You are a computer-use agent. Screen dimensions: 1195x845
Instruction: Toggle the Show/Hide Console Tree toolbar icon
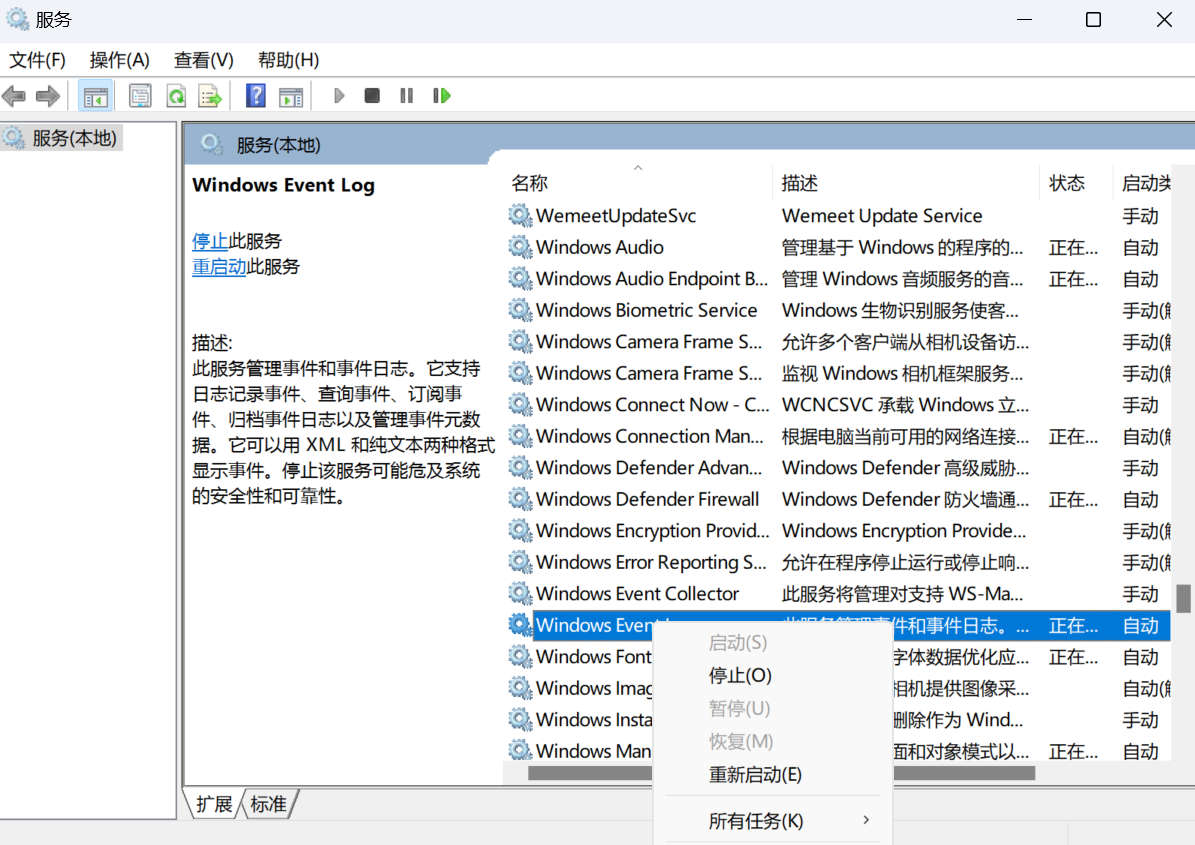click(x=96, y=96)
